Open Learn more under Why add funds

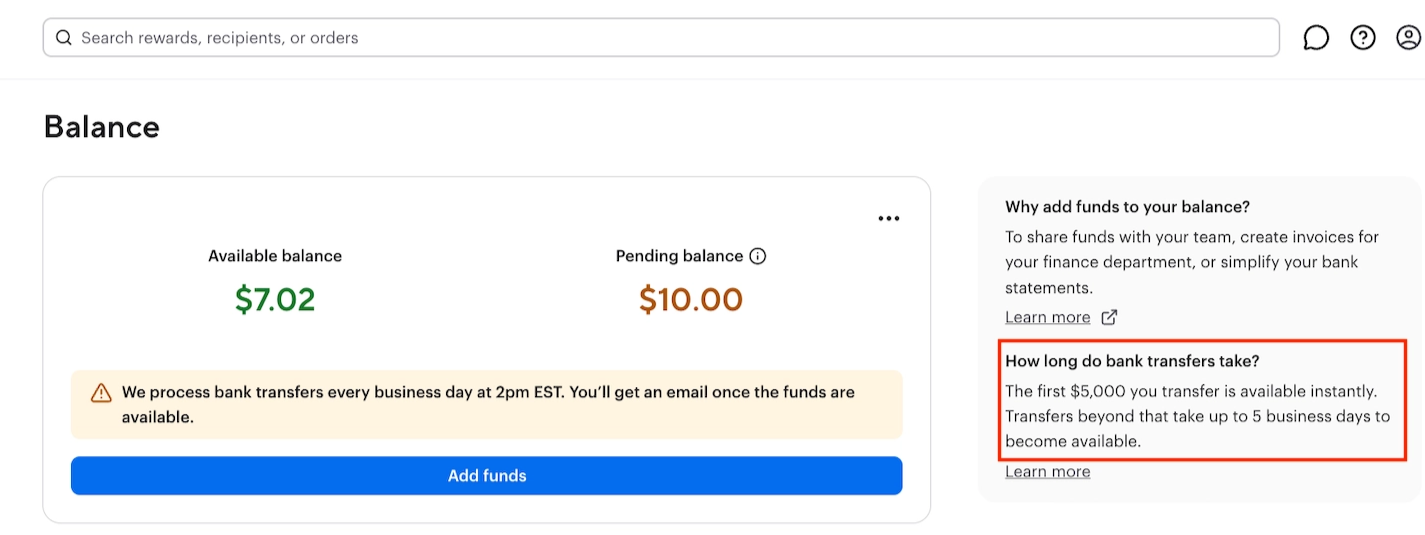(1047, 317)
